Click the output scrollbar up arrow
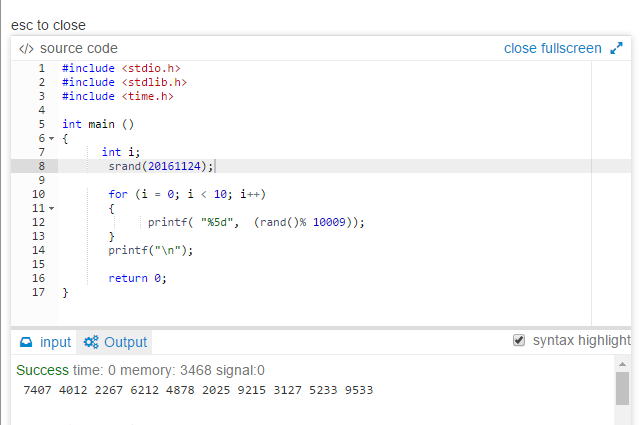This screenshot has height=425, width=643. 622,364
